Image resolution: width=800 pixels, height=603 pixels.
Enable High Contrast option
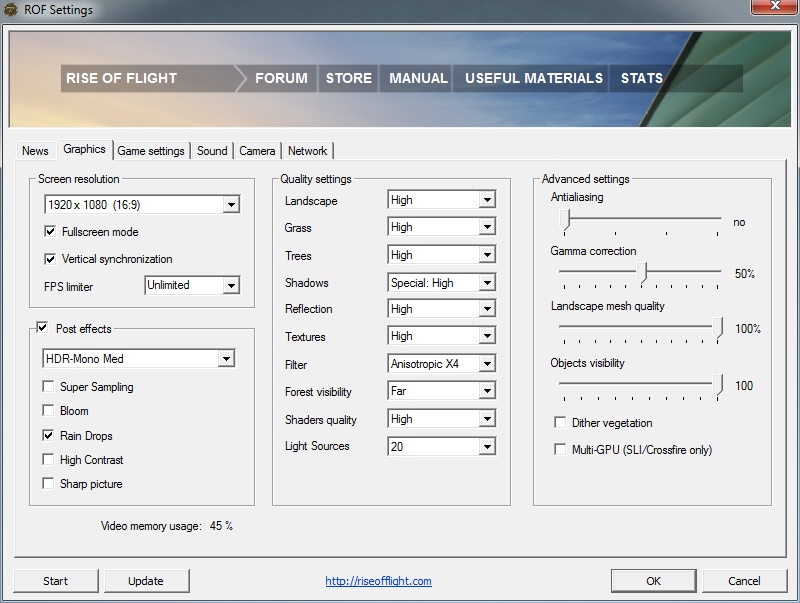[x=48, y=460]
